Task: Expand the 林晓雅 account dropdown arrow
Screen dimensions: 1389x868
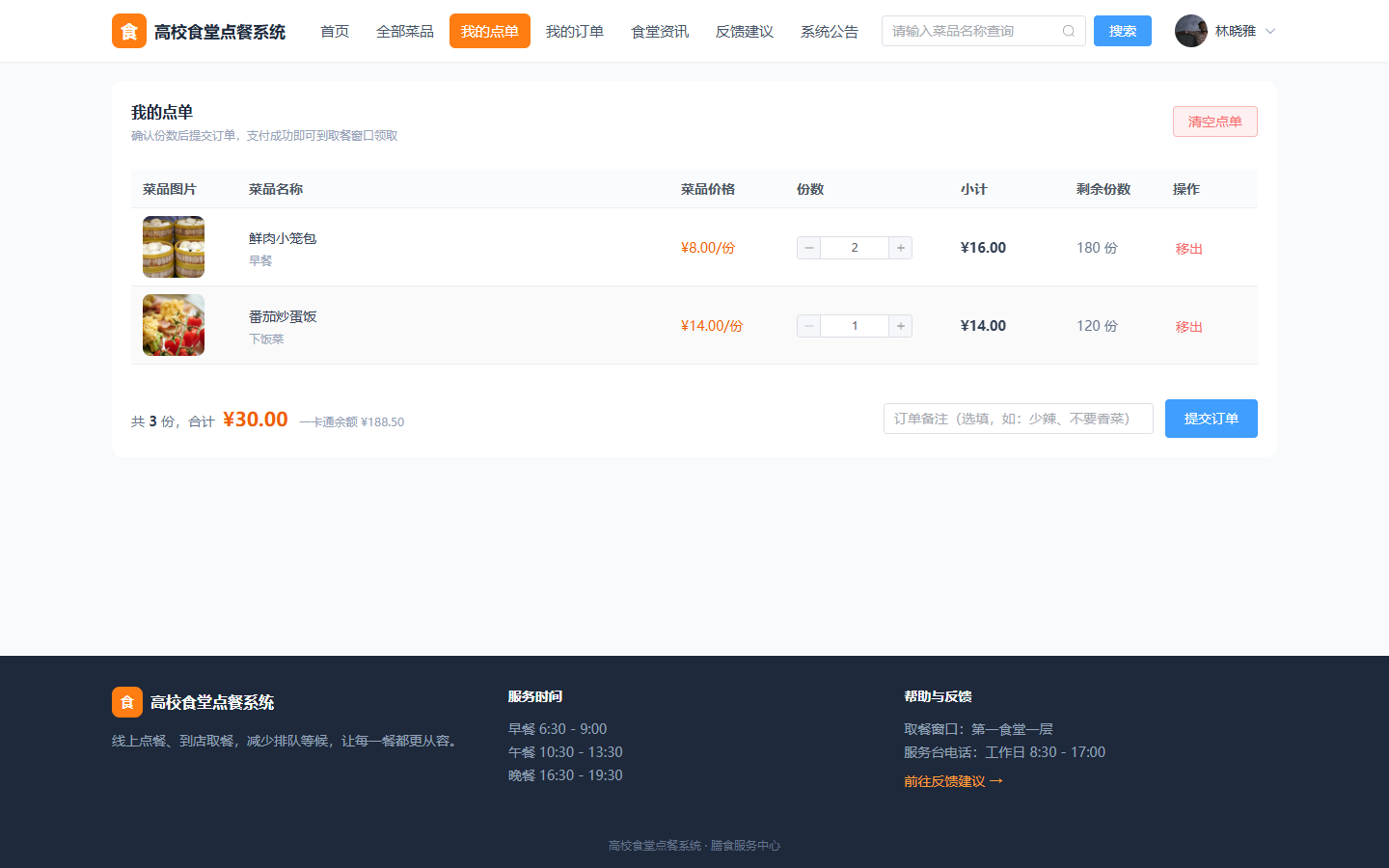Action: click(x=1270, y=31)
